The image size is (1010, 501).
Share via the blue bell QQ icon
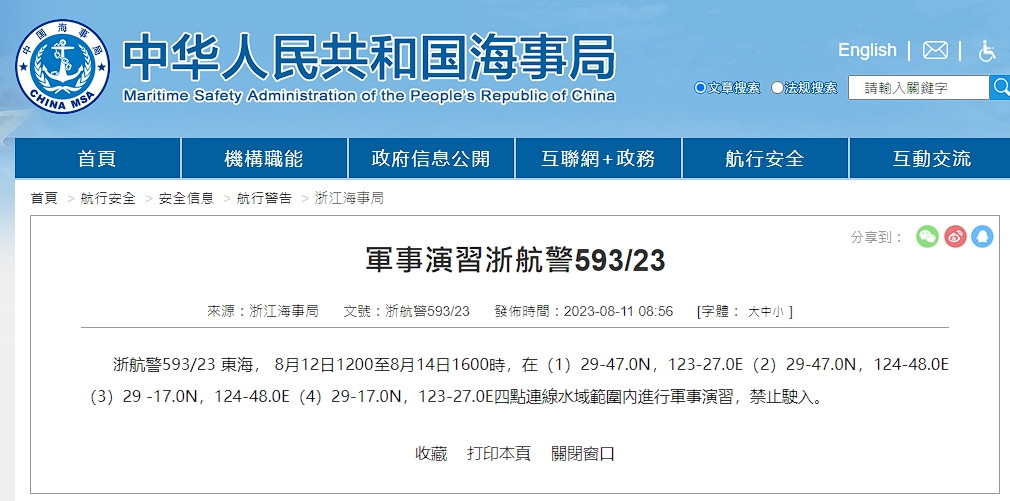(982, 236)
